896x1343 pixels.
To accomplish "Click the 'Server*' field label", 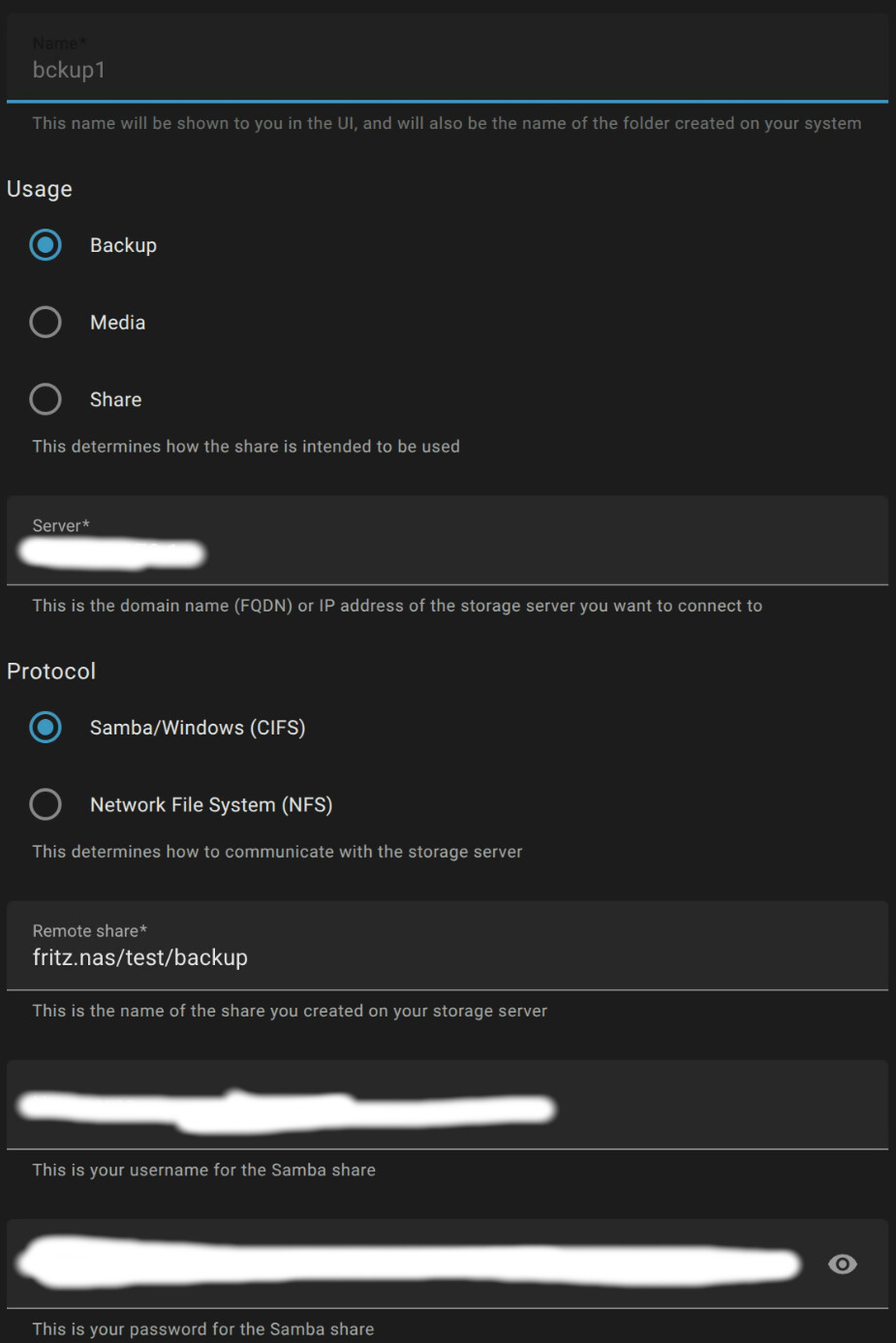I will [x=61, y=525].
